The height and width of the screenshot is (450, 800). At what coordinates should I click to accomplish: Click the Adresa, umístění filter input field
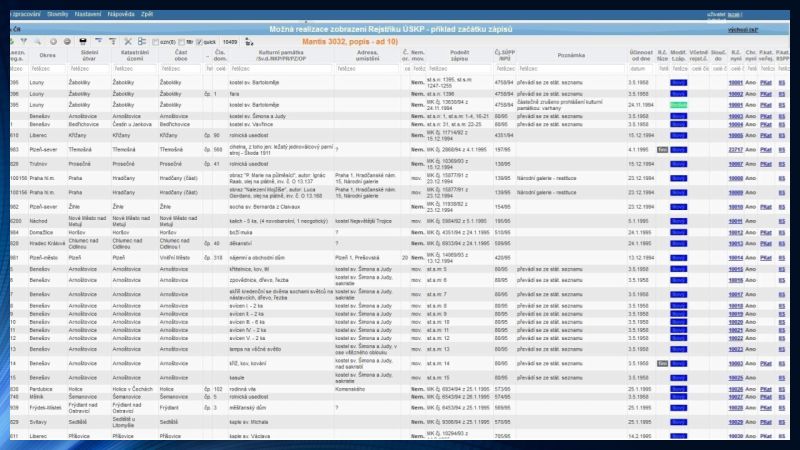367,68
